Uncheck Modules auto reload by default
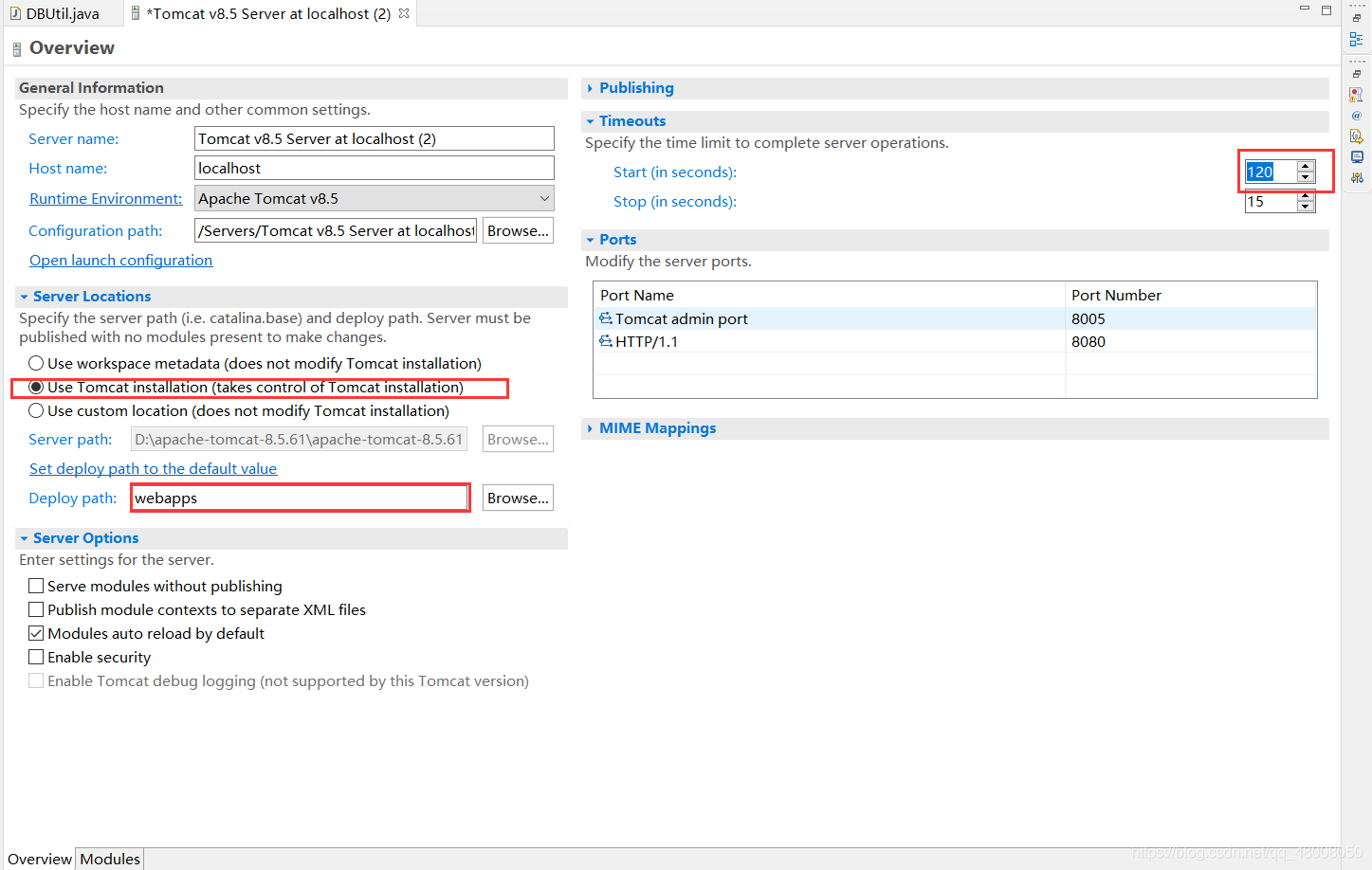 tap(36, 633)
